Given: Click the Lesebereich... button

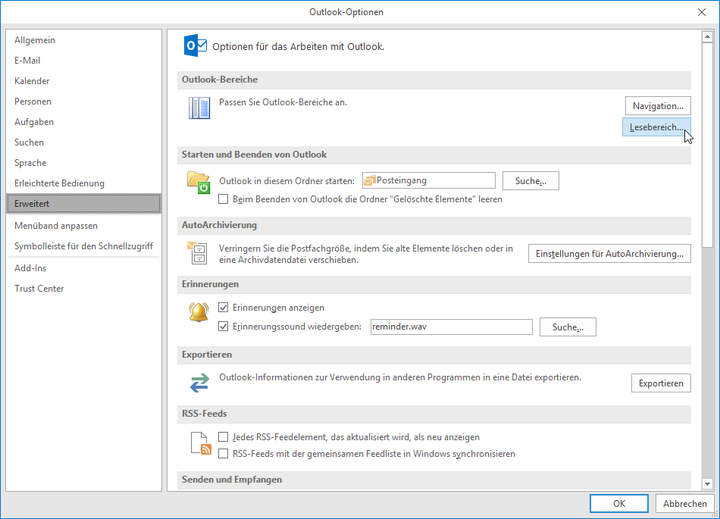Looking at the screenshot, I should point(656,127).
